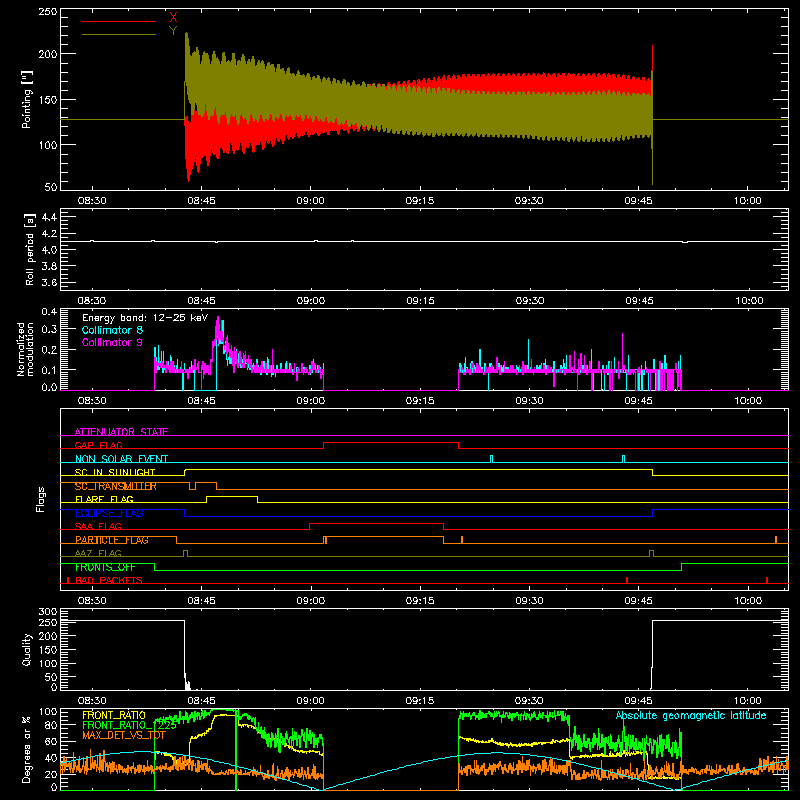Click the 09:00 tick label under the modulation plot

point(311,401)
